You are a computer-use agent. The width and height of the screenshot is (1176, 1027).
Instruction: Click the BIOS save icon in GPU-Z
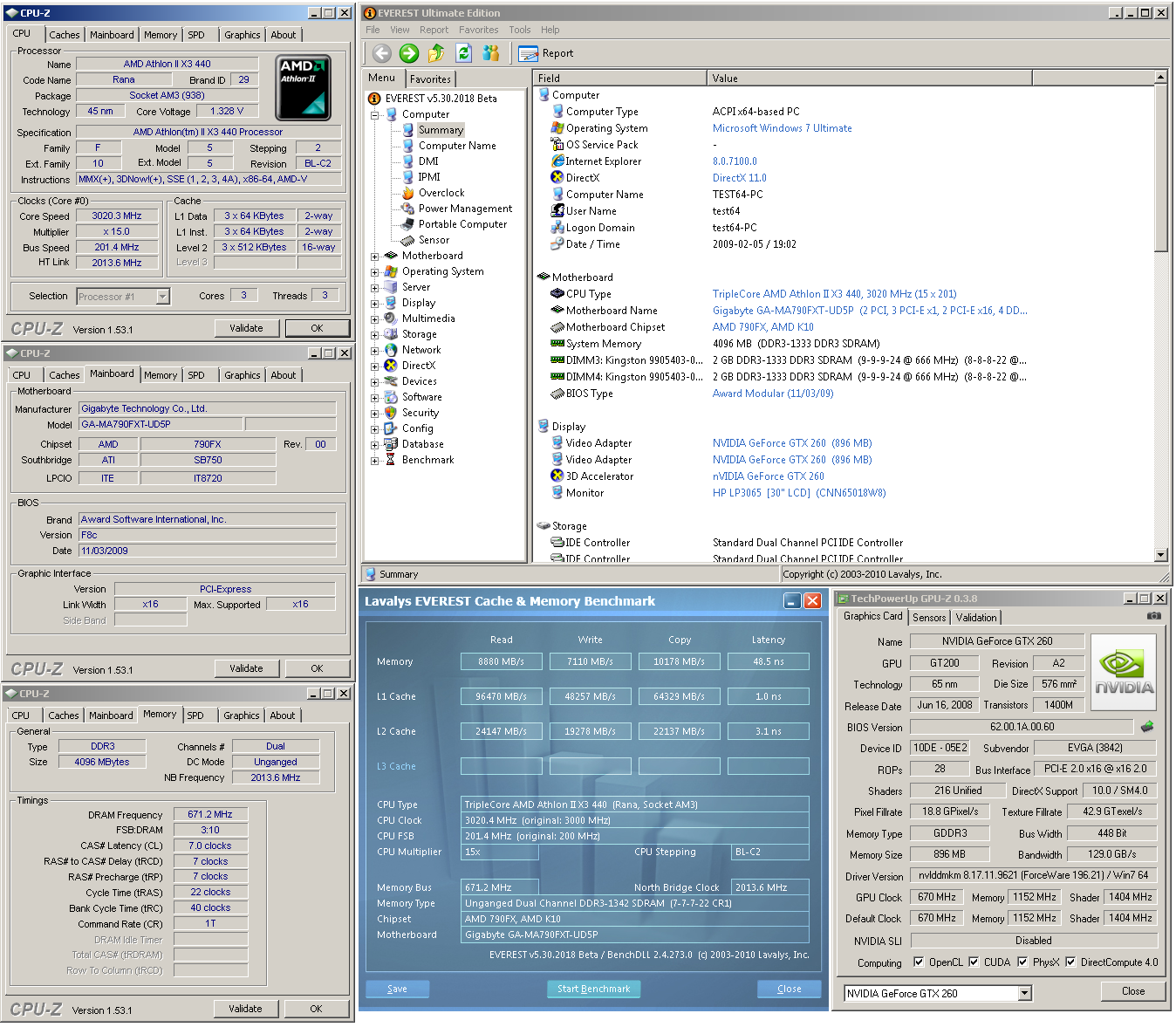pyautogui.click(x=1147, y=726)
